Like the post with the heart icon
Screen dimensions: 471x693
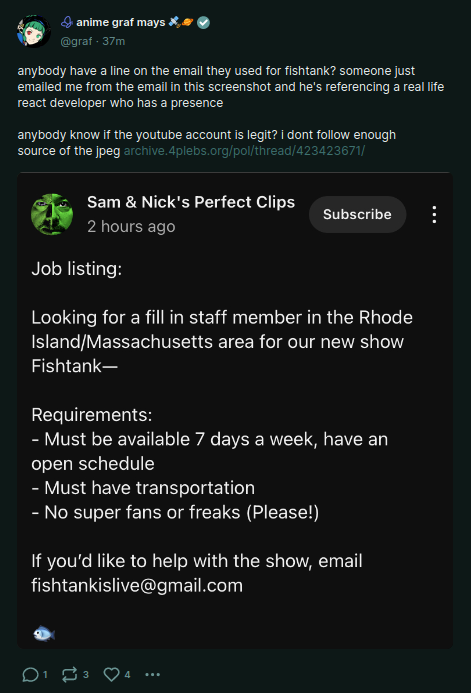pyautogui.click(x=111, y=674)
